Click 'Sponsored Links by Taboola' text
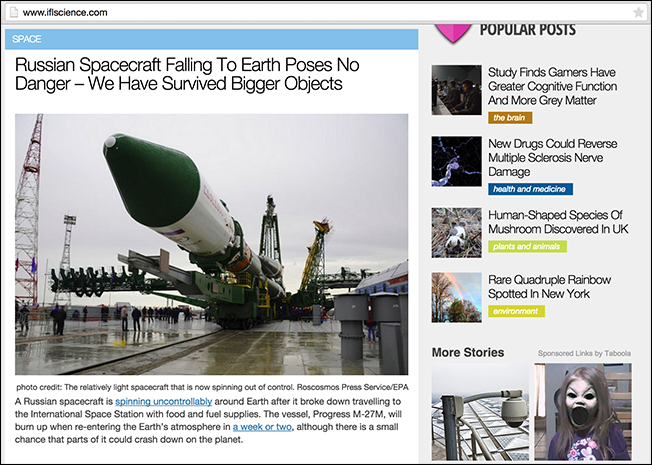The height and width of the screenshot is (465, 652). click(x=584, y=353)
